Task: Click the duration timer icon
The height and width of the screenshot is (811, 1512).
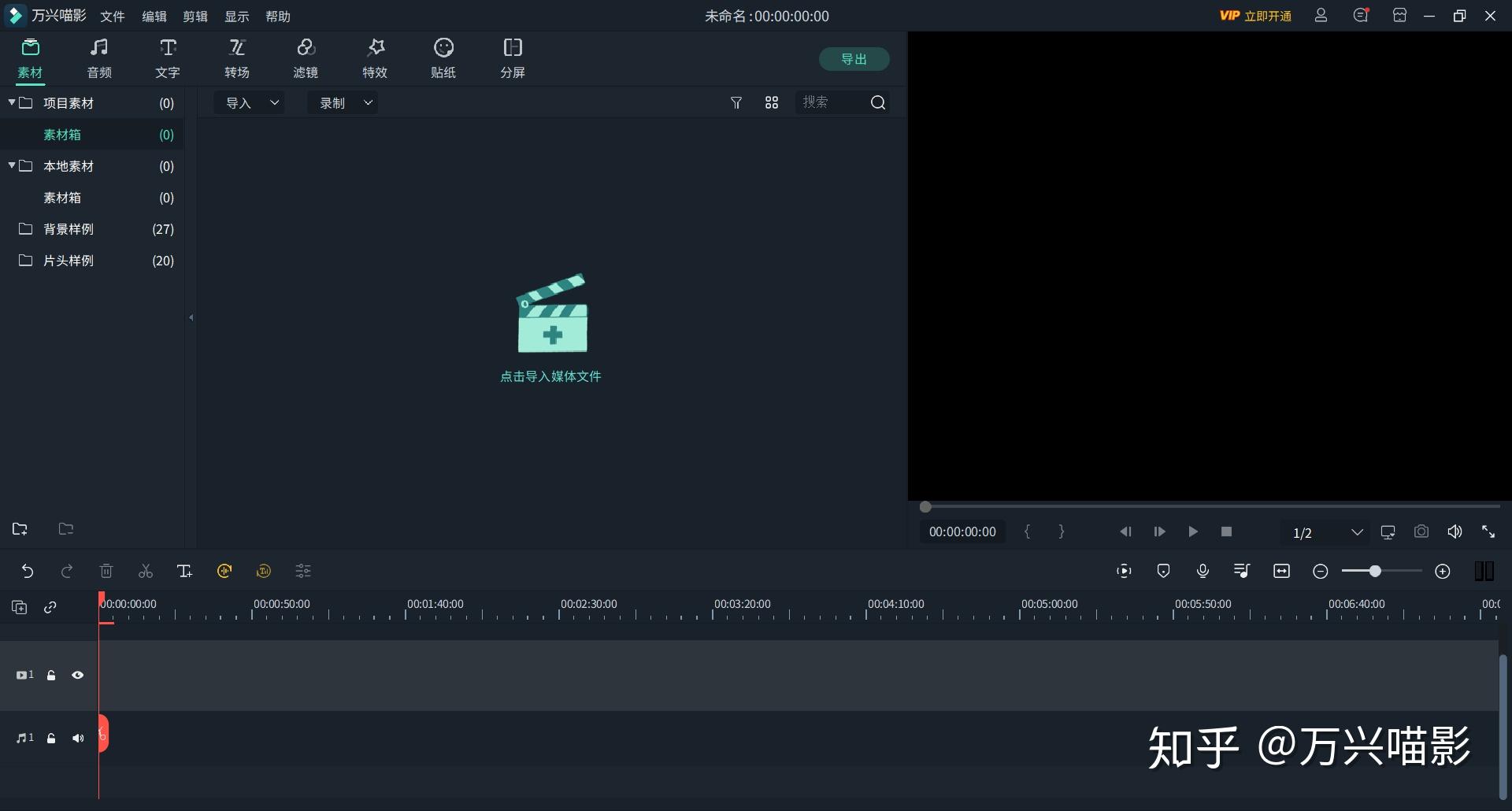Action: [x=264, y=571]
